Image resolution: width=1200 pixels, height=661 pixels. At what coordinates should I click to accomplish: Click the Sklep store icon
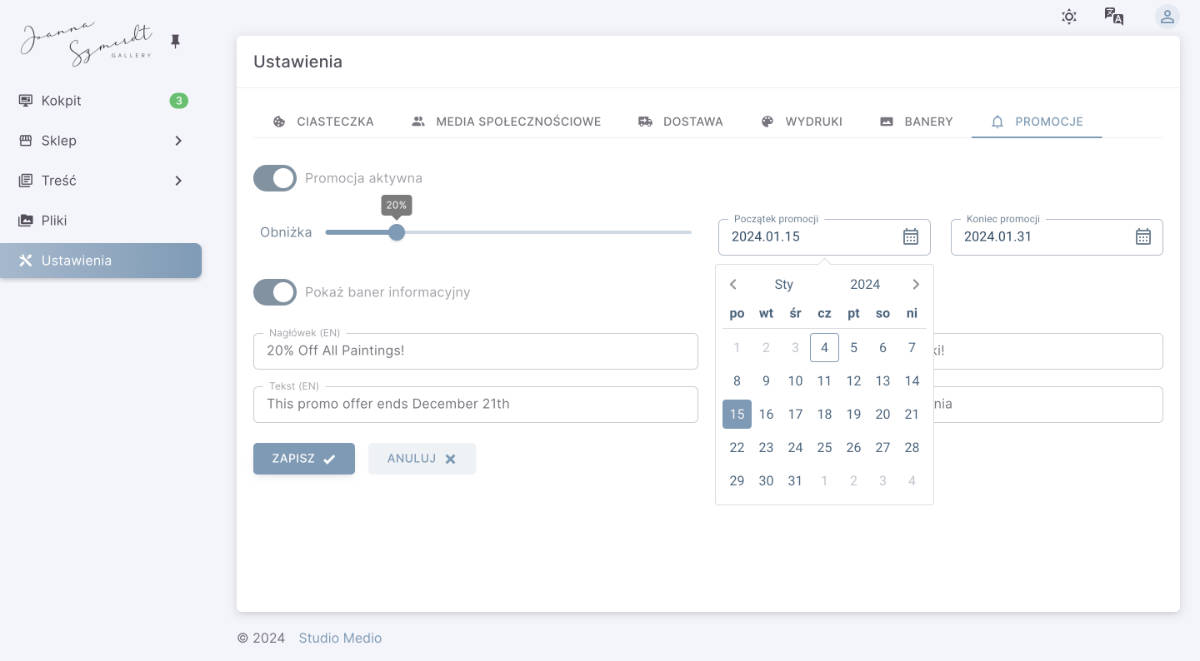tap(26, 140)
